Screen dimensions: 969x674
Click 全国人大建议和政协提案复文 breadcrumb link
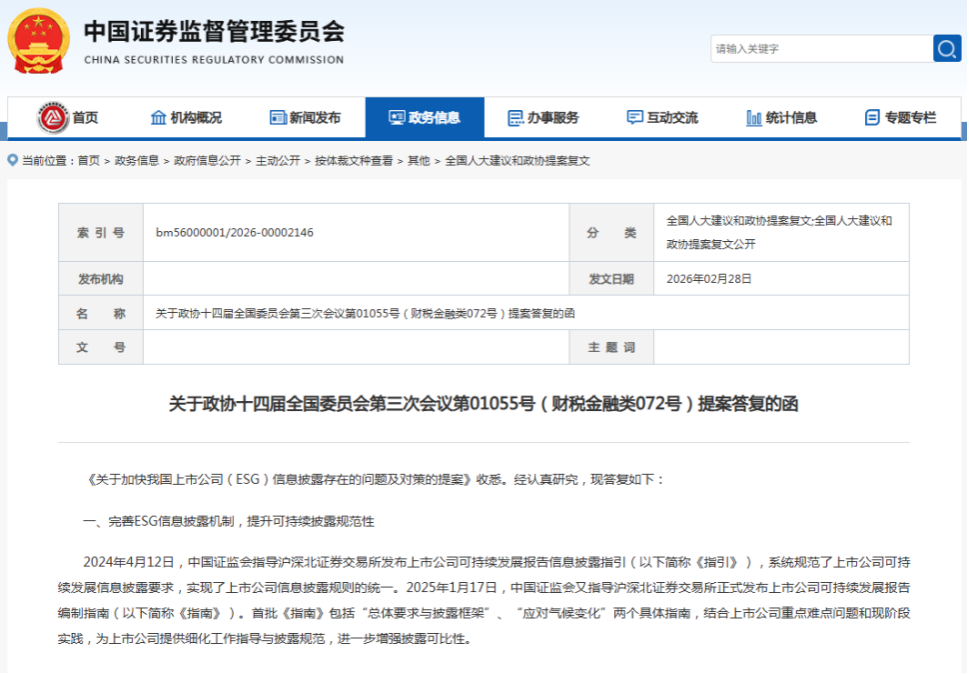click(x=517, y=161)
